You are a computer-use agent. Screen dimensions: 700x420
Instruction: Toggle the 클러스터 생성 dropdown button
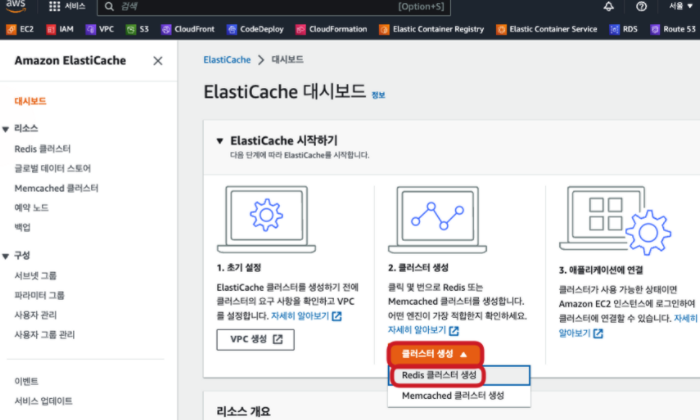pos(435,354)
